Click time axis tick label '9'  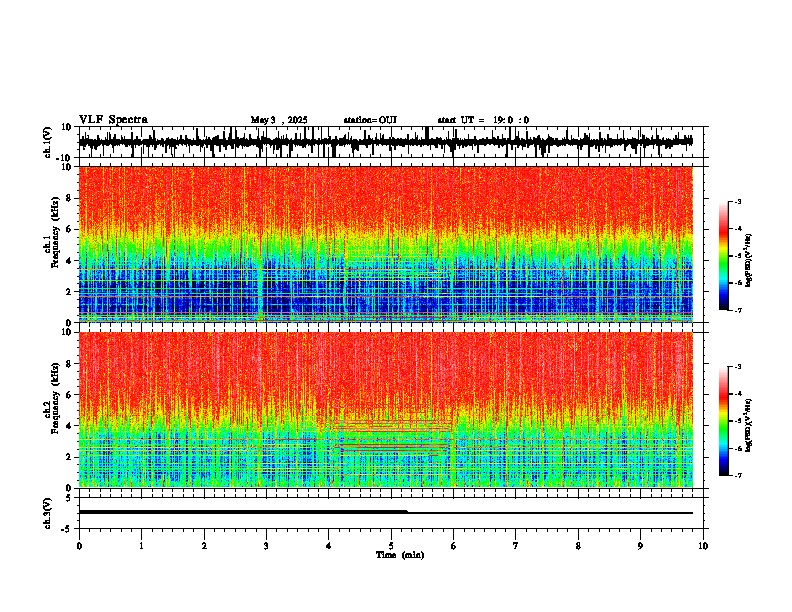point(640,546)
